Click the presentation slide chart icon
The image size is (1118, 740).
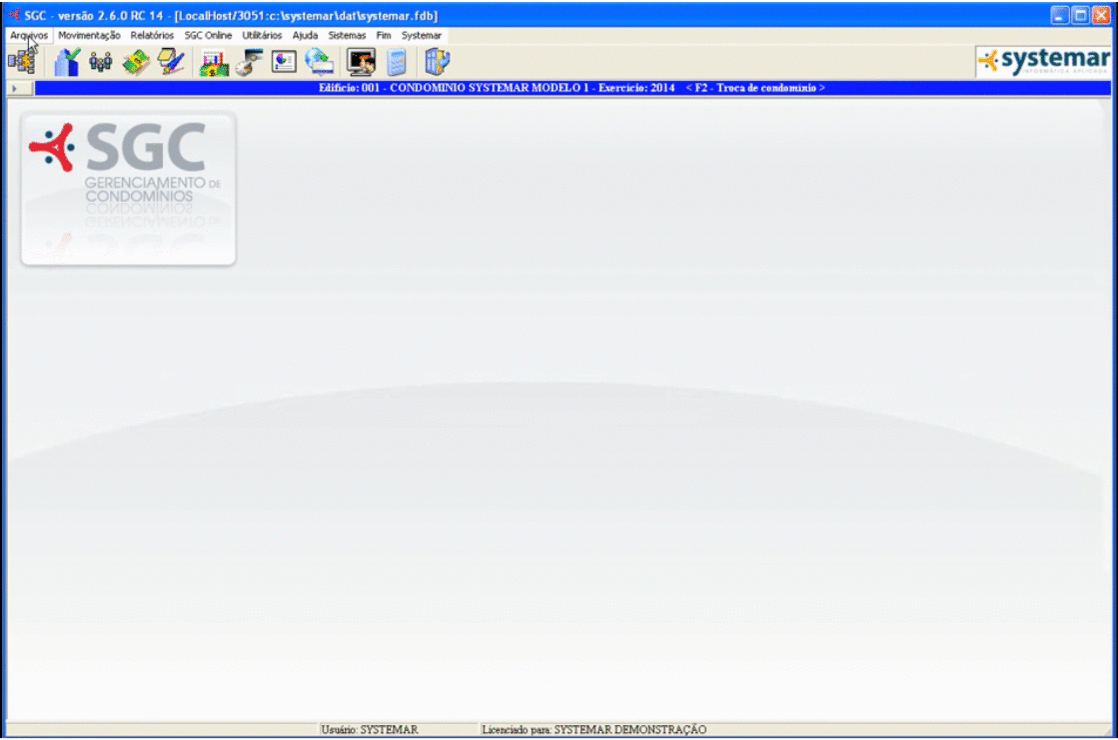click(284, 62)
